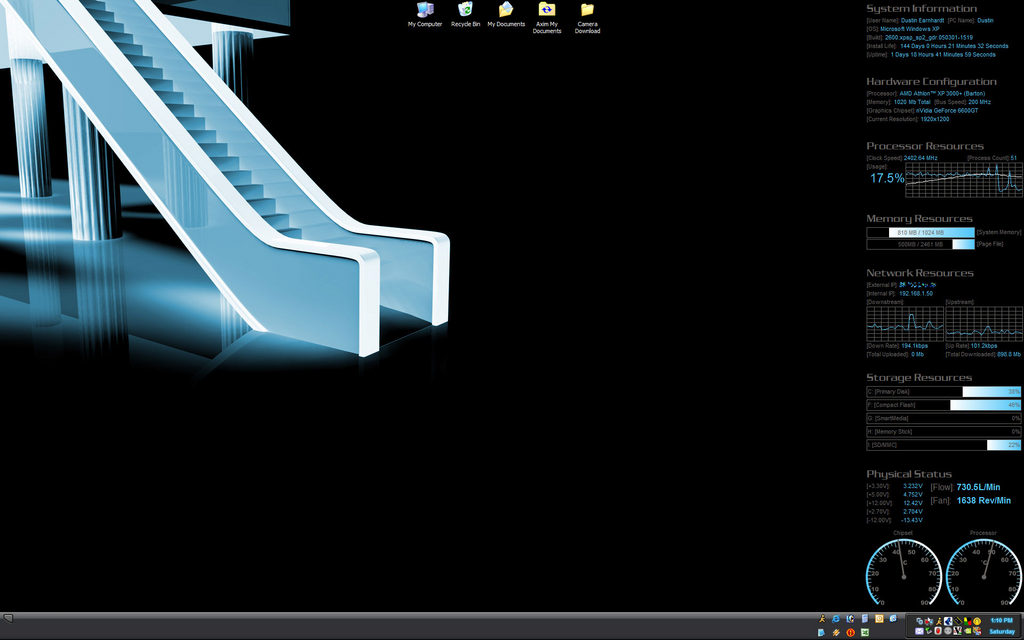The height and width of the screenshot is (640, 1024).
Task: Click total downloaded value 898.8 Mb
Action: tap(1009, 354)
